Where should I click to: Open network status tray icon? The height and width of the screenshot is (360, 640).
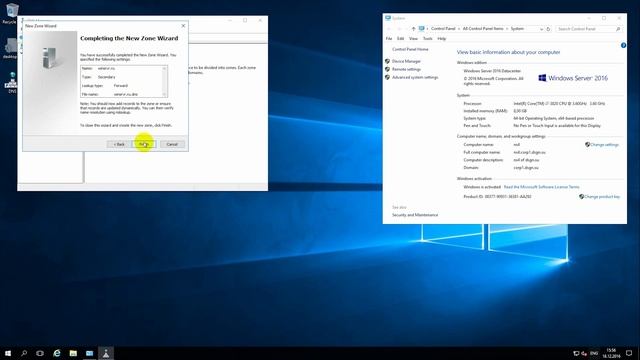(576, 353)
